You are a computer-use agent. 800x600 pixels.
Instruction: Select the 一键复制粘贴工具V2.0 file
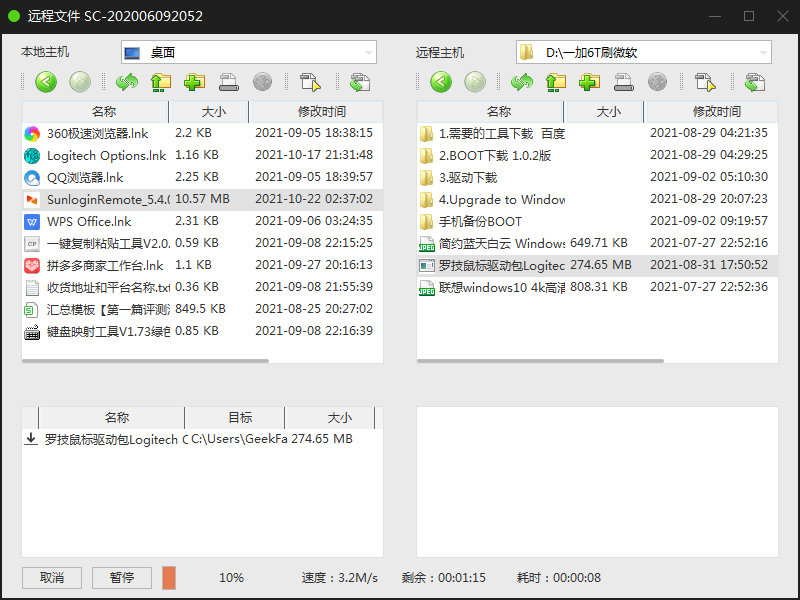(x=203, y=243)
